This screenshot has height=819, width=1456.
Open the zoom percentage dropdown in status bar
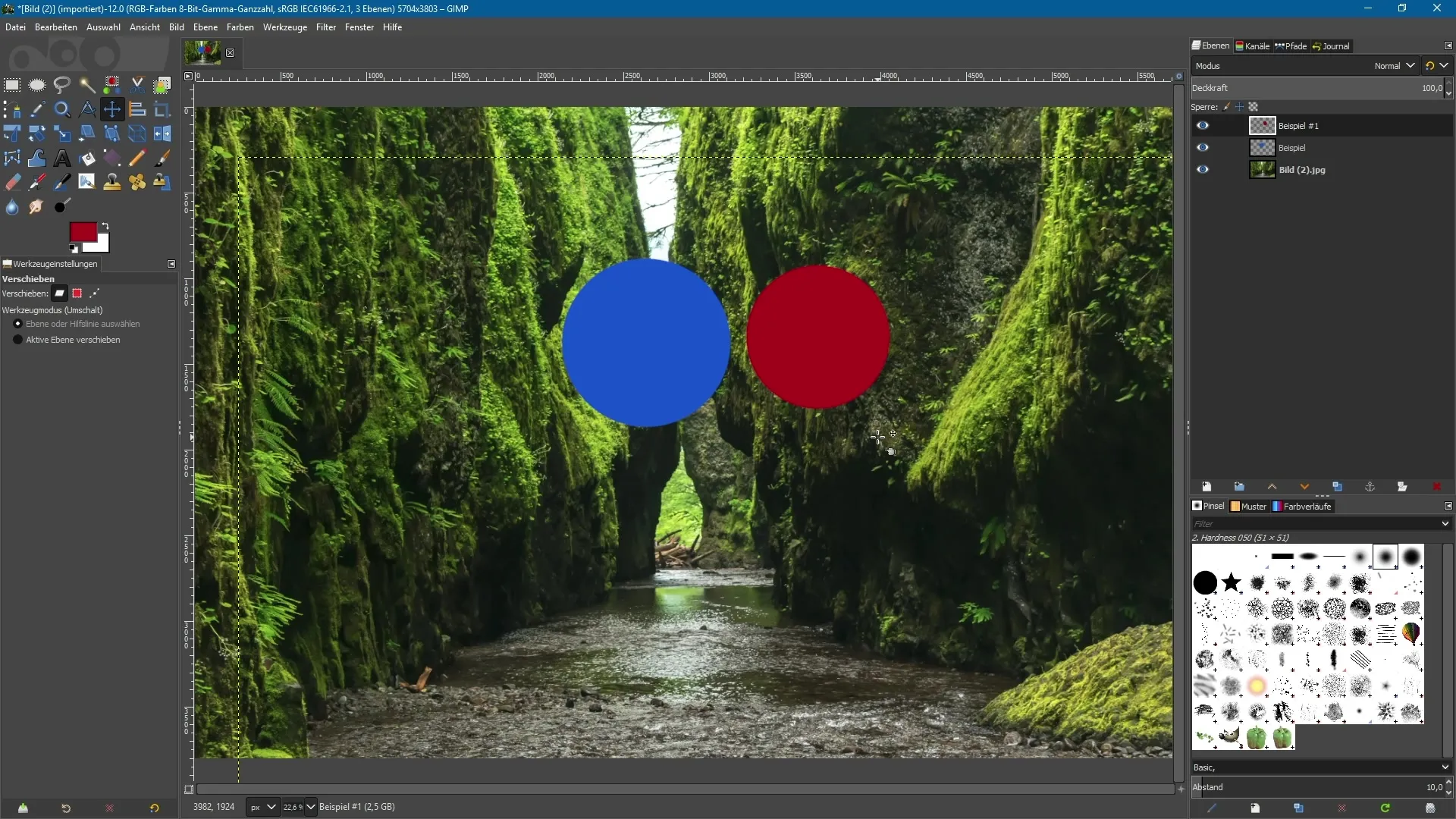coord(310,807)
